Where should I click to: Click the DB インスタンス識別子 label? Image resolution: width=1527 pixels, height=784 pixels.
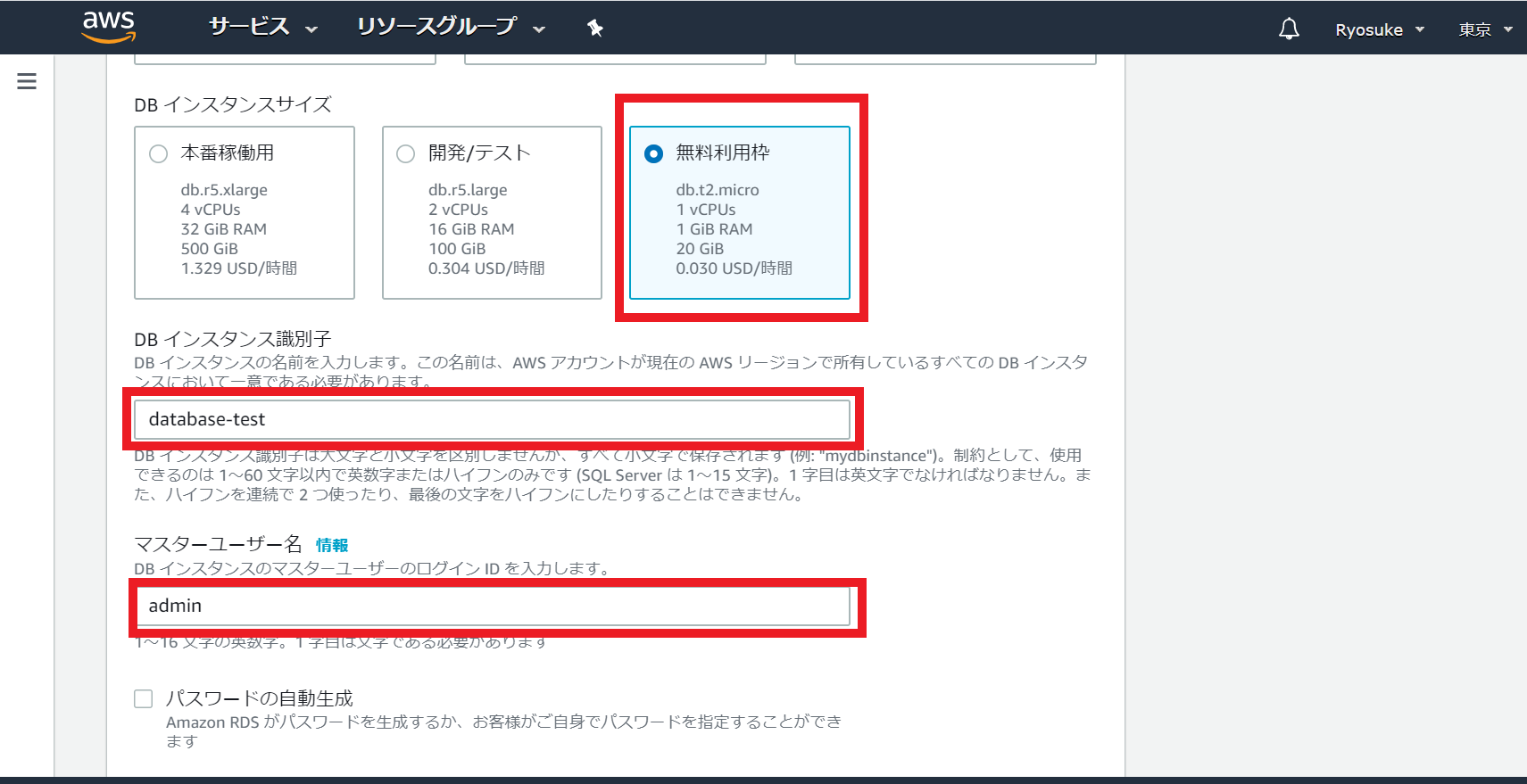click(x=233, y=339)
